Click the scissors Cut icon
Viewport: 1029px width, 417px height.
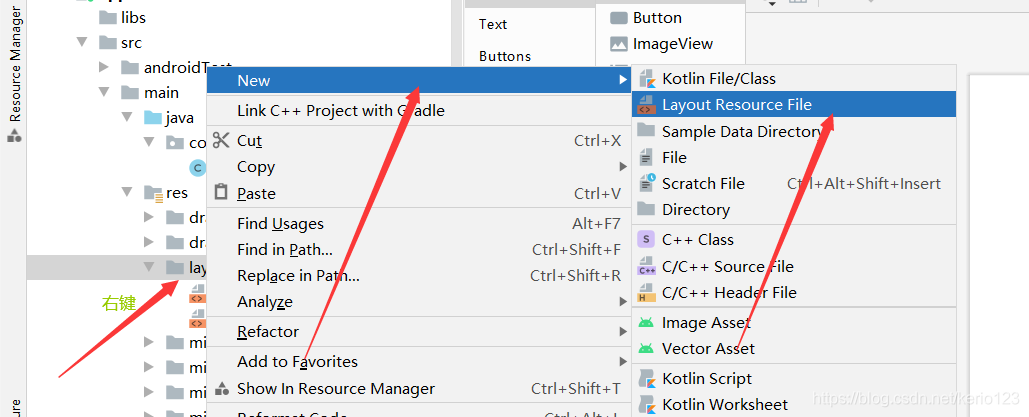click(x=221, y=140)
